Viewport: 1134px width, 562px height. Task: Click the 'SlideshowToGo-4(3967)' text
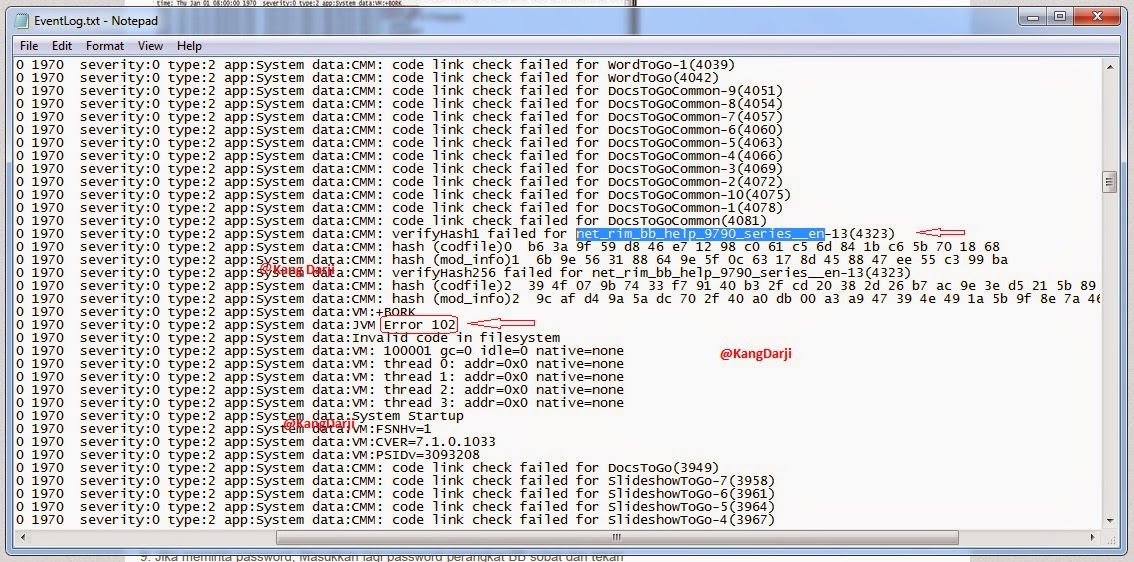(x=691, y=520)
